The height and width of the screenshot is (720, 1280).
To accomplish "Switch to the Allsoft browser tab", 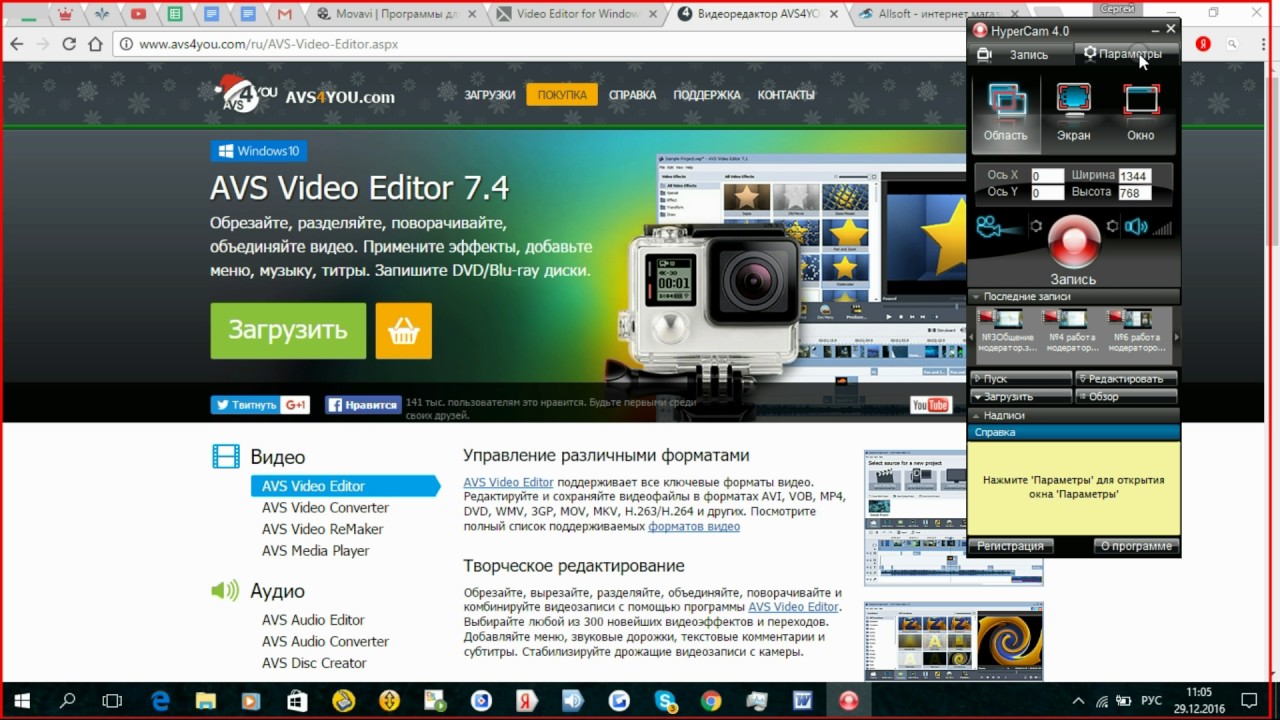I will (940, 14).
